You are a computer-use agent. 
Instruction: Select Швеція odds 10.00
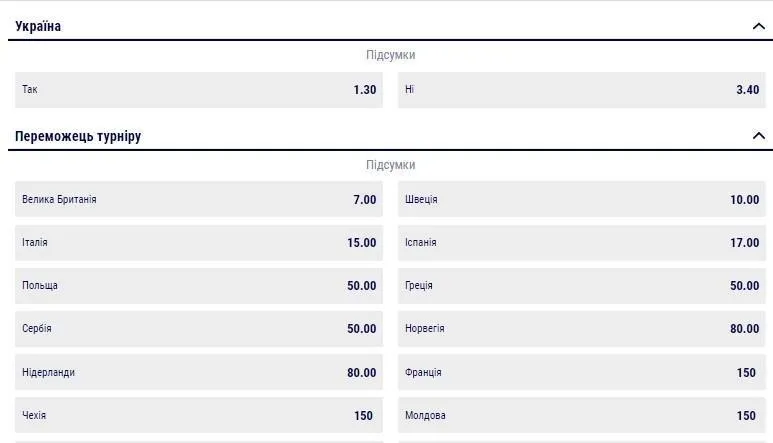(581, 200)
